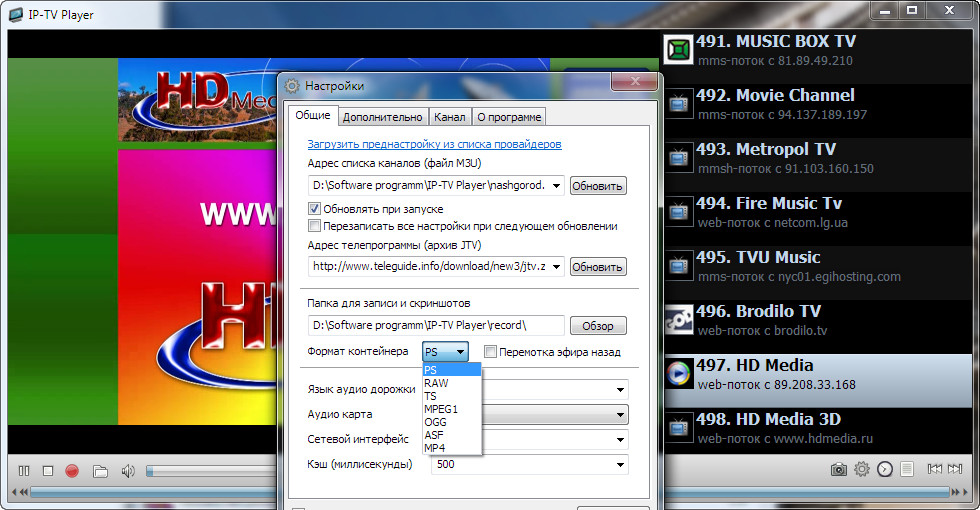Click the IP-TV Player title bar icon
The image size is (980, 510).
[16, 14]
